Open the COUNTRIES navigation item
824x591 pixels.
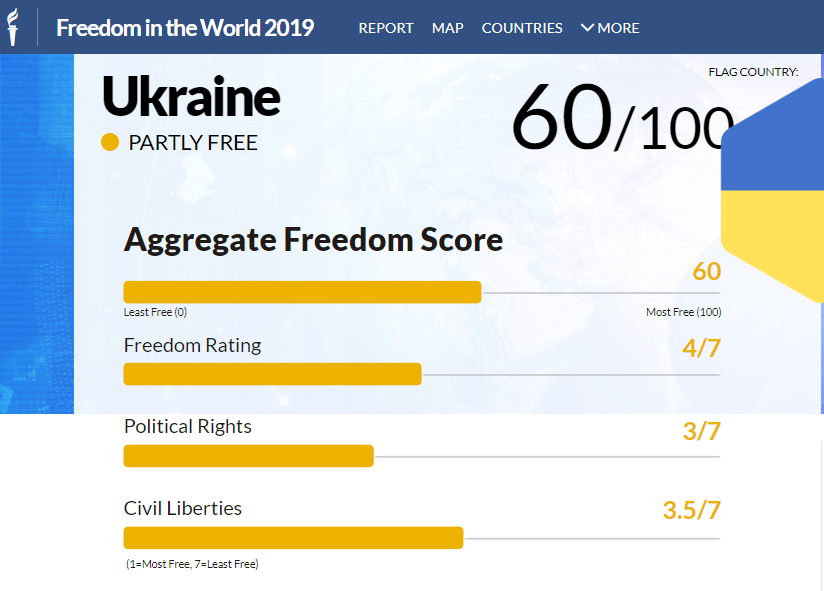[522, 28]
